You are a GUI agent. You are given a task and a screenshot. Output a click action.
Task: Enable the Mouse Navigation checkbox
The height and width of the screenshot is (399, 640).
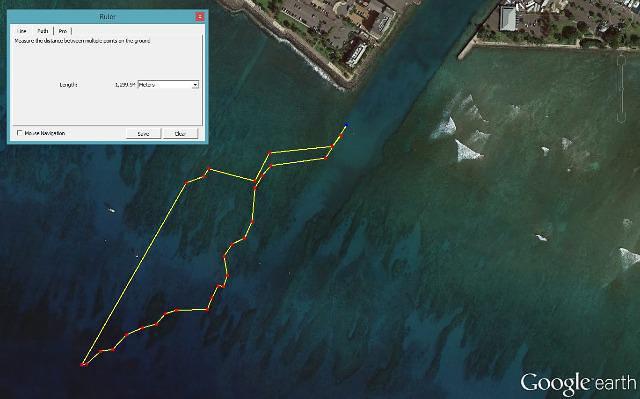(x=19, y=133)
